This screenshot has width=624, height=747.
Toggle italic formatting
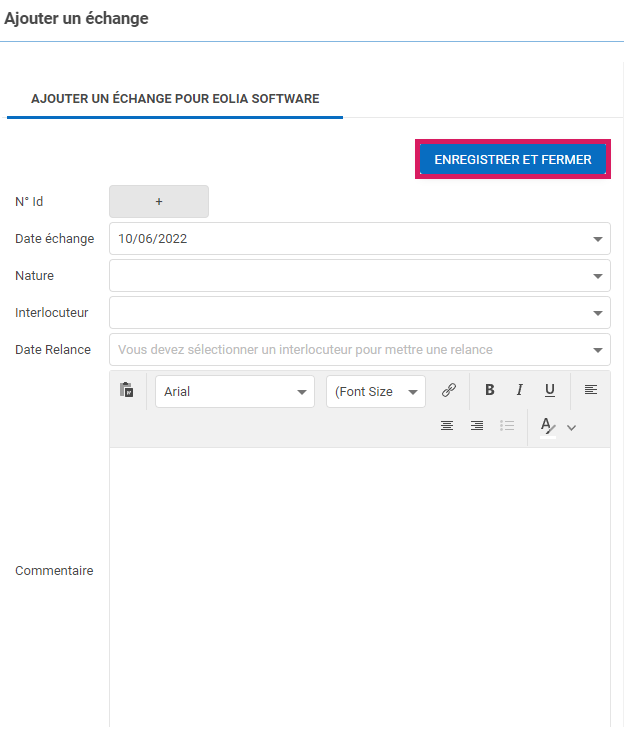coord(519,391)
